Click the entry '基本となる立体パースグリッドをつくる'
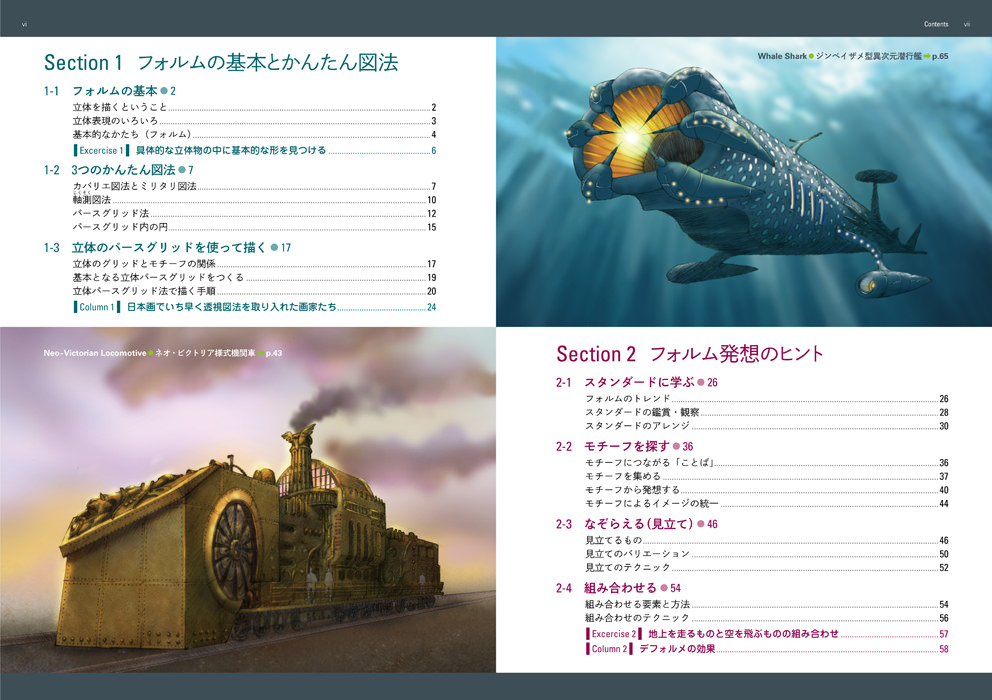Image resolution: width=992 pixels, height=700 pixels. tap(254, 278)
